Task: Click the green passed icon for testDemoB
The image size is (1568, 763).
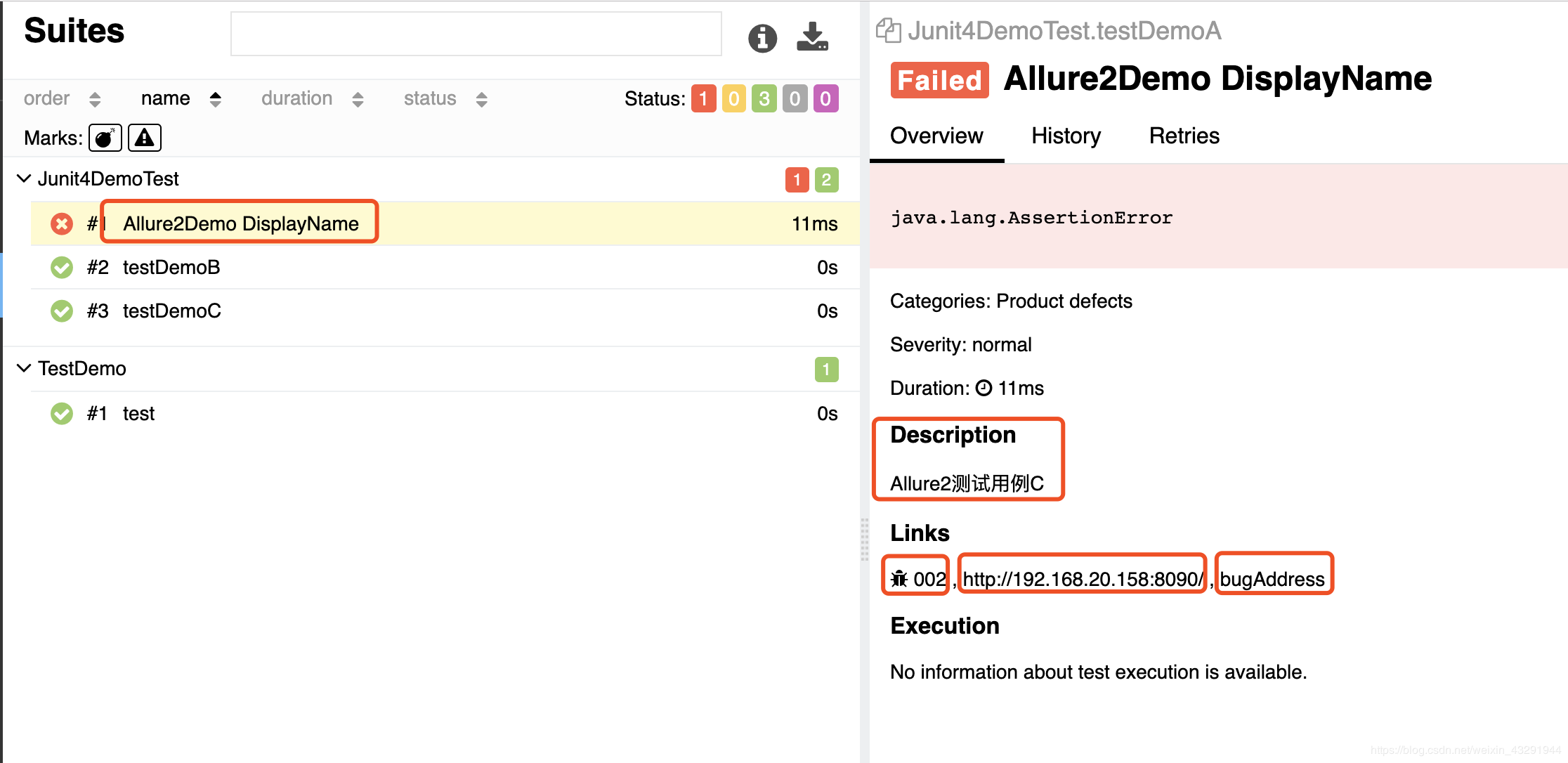Action: click(x=62, y=268)
